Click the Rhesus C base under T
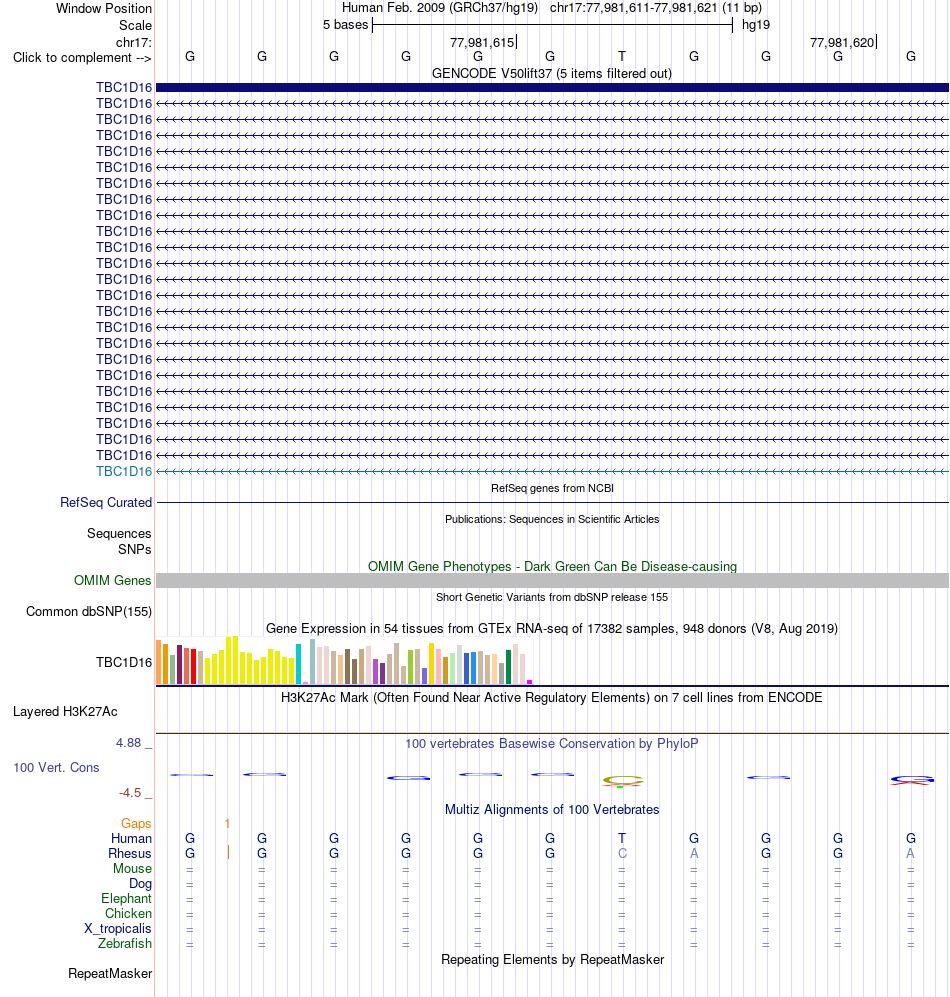 (x=622, y=853)
